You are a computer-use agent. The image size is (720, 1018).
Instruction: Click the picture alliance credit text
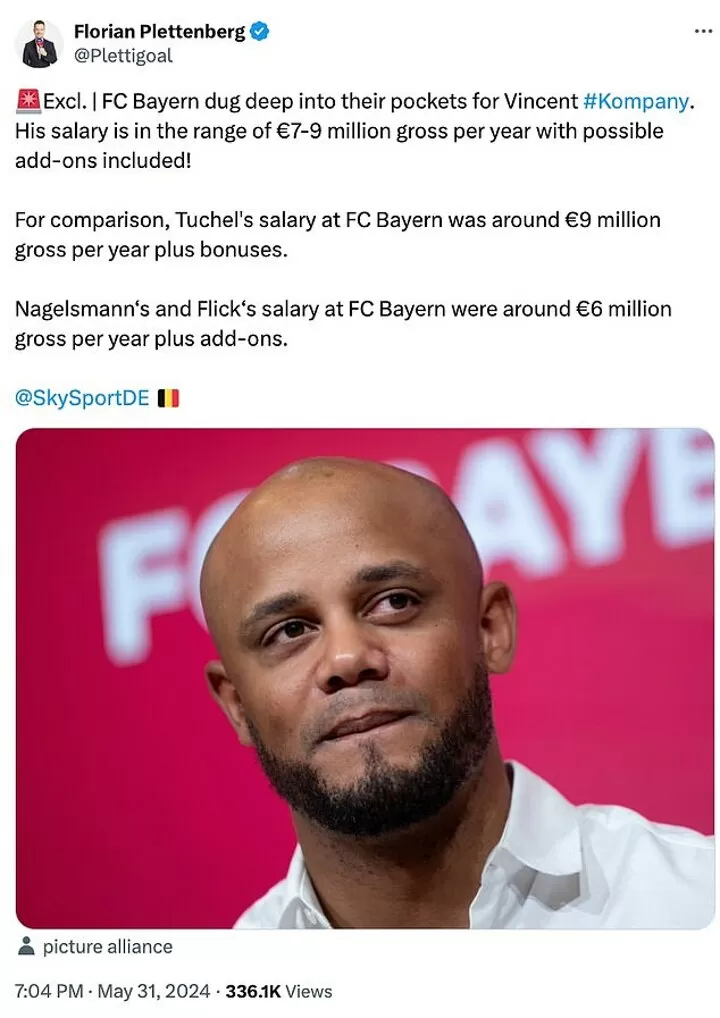point(107,947)
